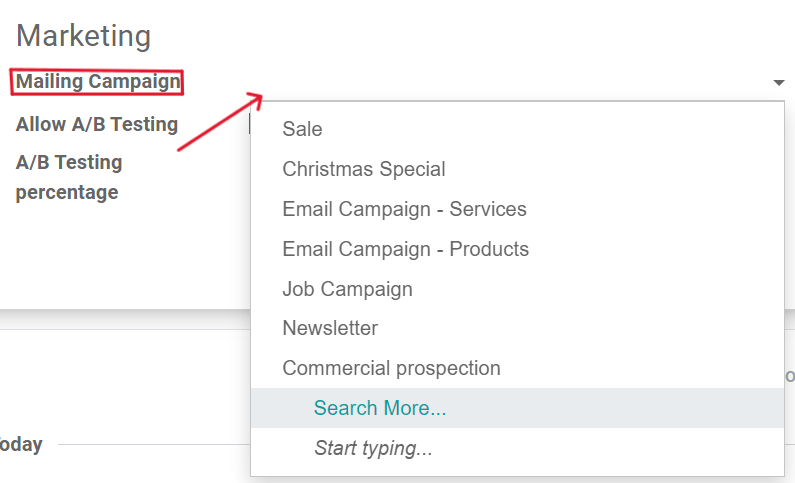
Task: Select Email Campaign - Products entry
Action: tap(405, 249)
